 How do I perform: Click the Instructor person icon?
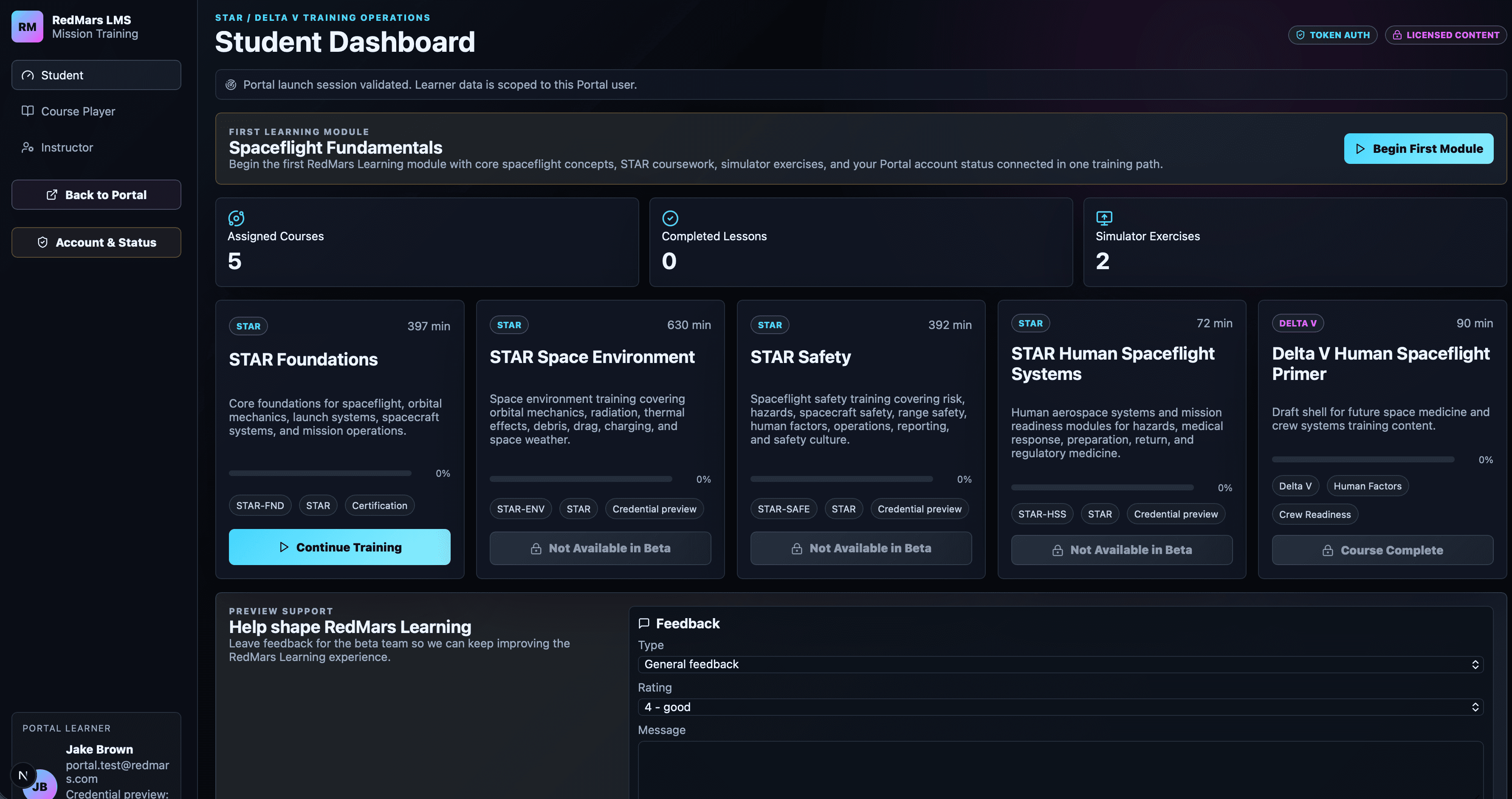(x=28, y=147)
